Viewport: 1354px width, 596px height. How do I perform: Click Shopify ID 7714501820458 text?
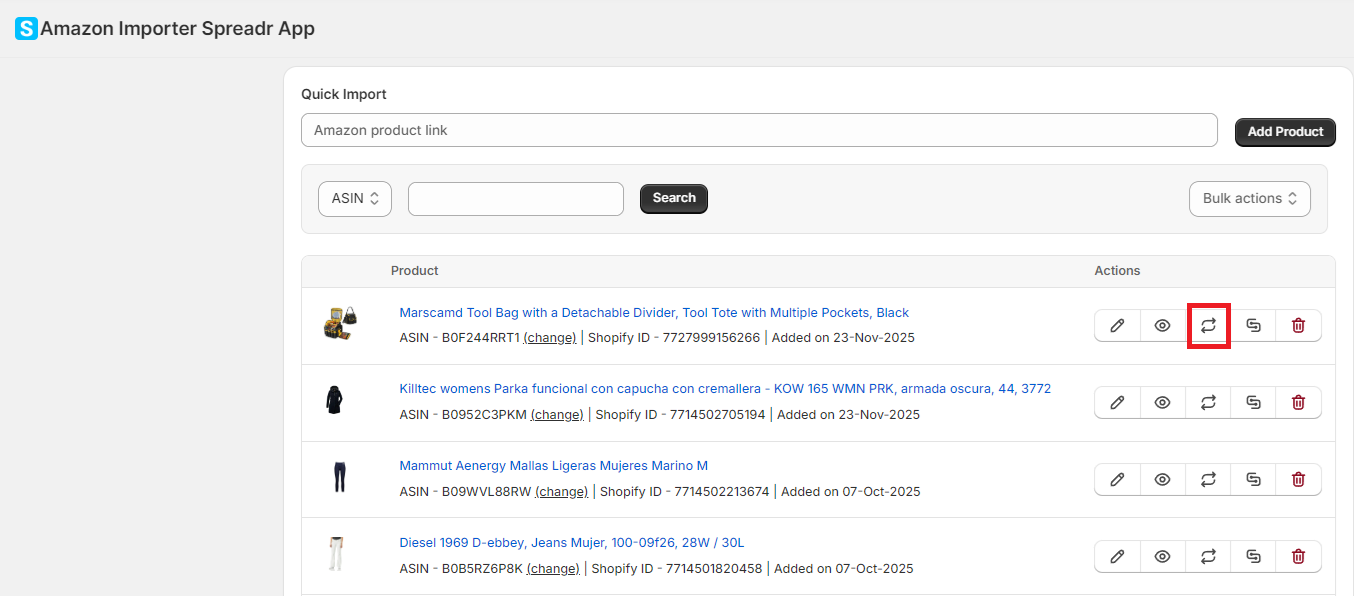(677, 569)
